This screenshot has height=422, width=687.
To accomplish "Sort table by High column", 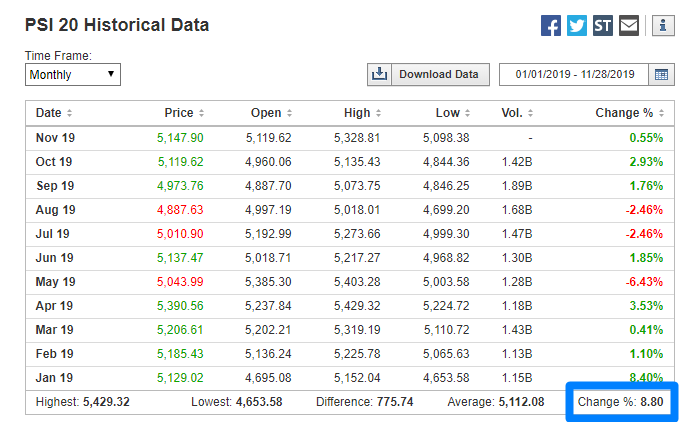I will (x=362, y=113).
